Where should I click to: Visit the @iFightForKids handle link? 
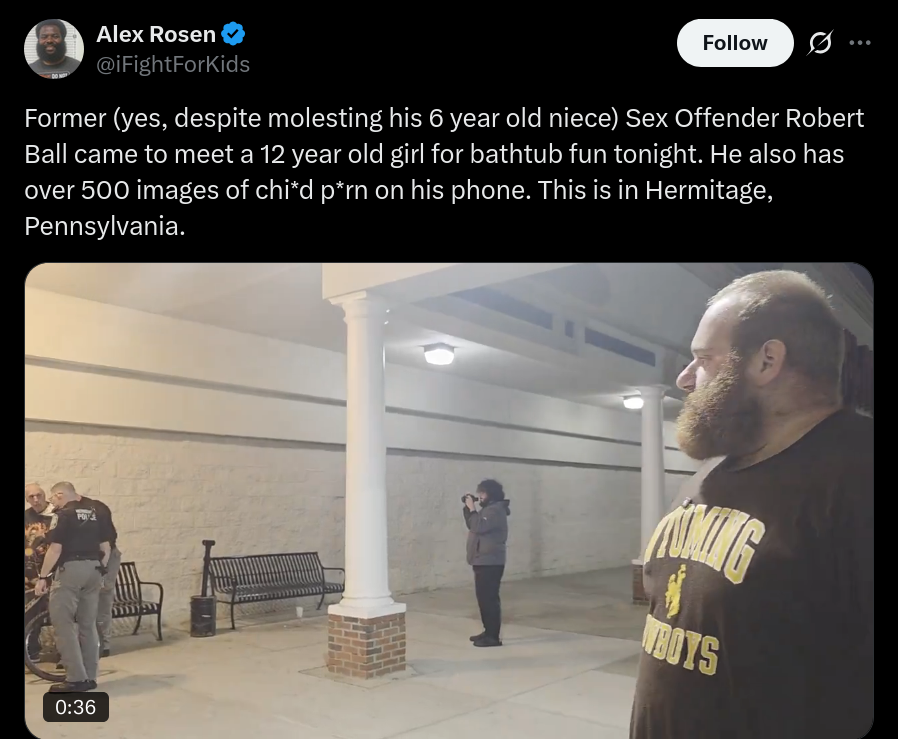[173, 64]
